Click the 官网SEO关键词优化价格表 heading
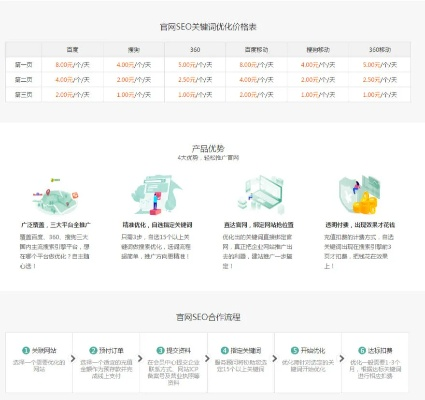Image resolution: width=425 pixels, height=400 pixels. (208, 27)
